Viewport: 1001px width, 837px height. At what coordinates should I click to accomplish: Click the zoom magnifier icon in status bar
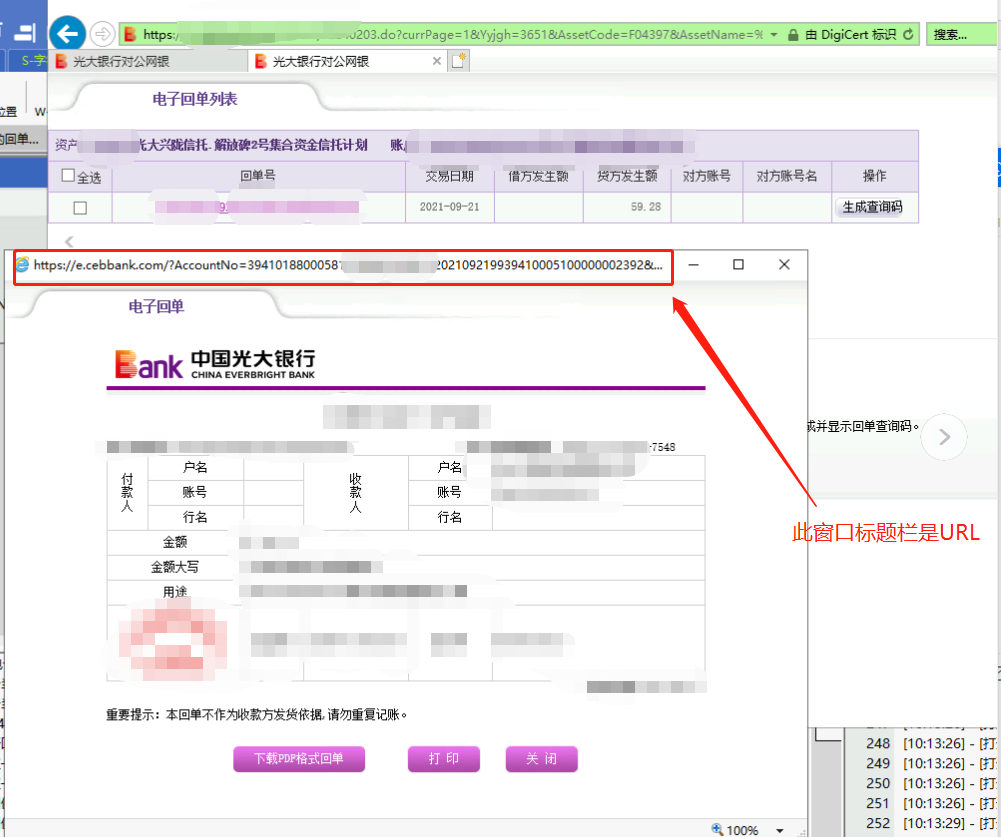pos(717,829)
